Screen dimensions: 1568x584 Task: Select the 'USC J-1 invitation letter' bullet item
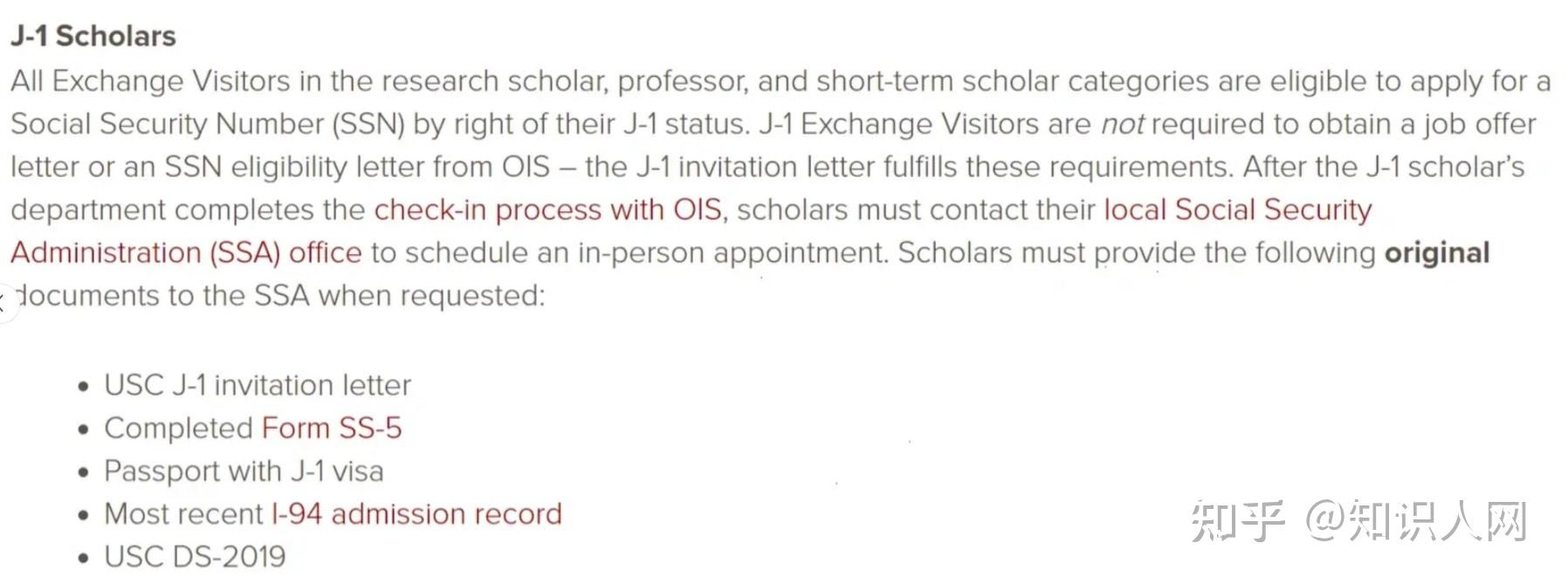[x=258, y=386]
